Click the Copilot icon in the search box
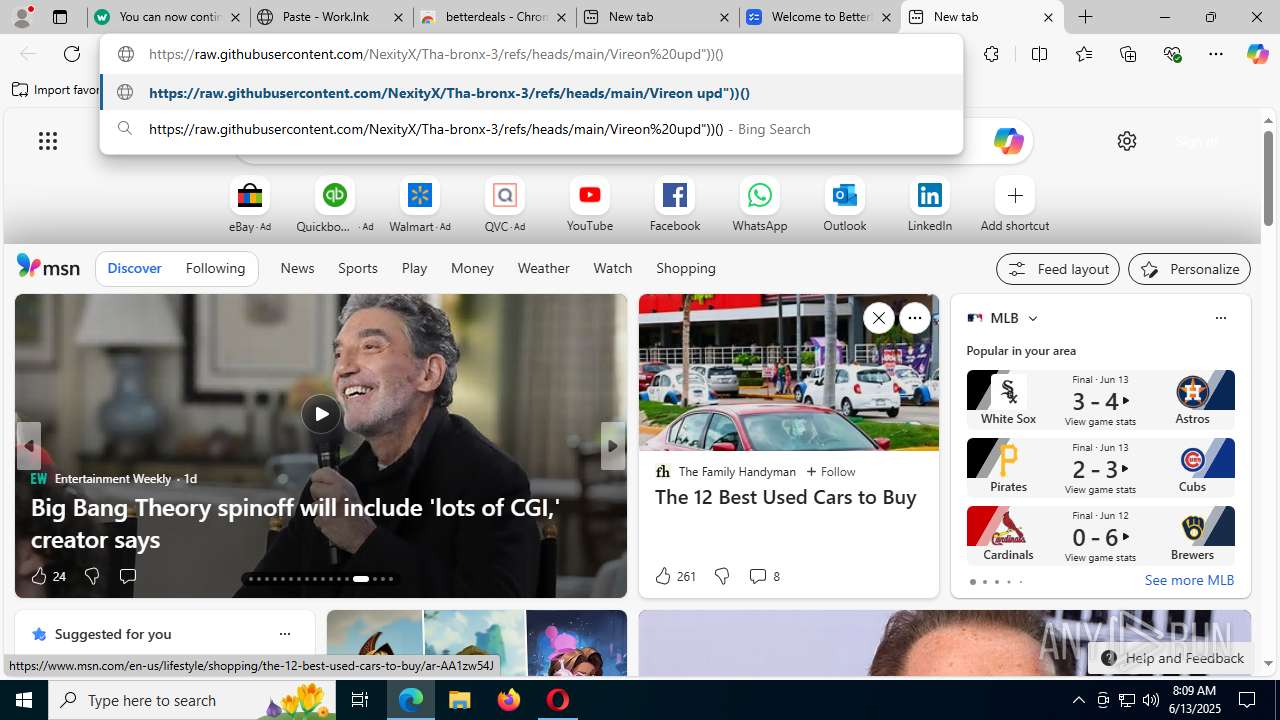This screenshot has height=720, width=1280. point(1008,141)
